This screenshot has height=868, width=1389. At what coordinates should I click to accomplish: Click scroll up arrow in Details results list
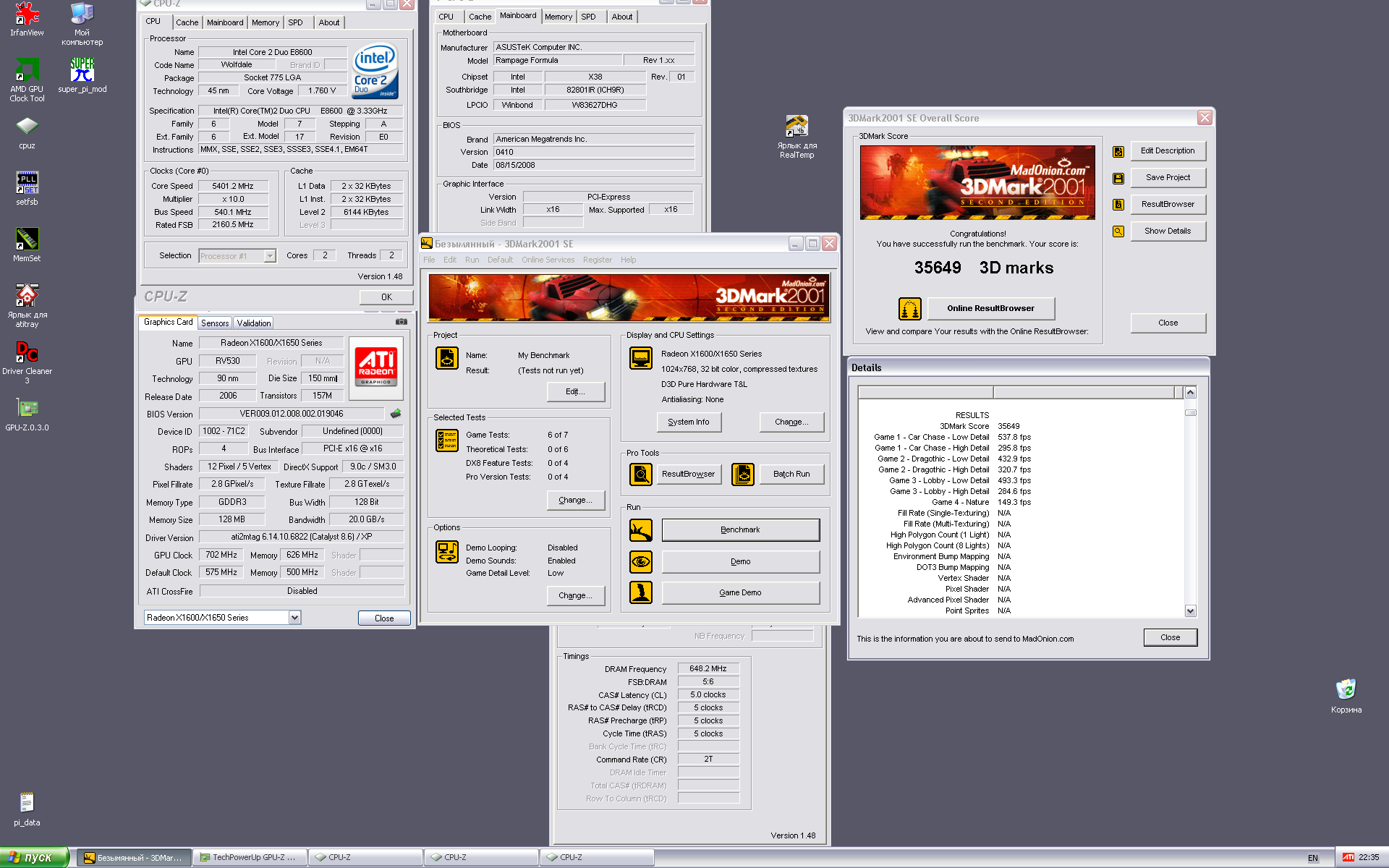point(1190,392)
